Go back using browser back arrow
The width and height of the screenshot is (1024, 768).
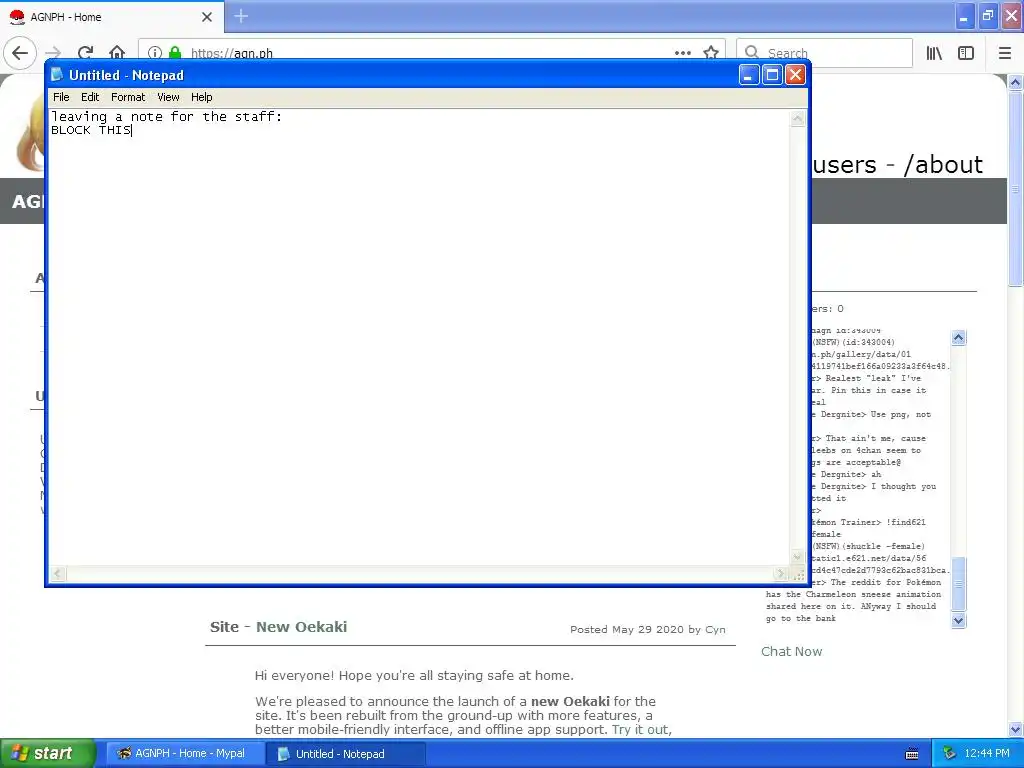(20, 53)
